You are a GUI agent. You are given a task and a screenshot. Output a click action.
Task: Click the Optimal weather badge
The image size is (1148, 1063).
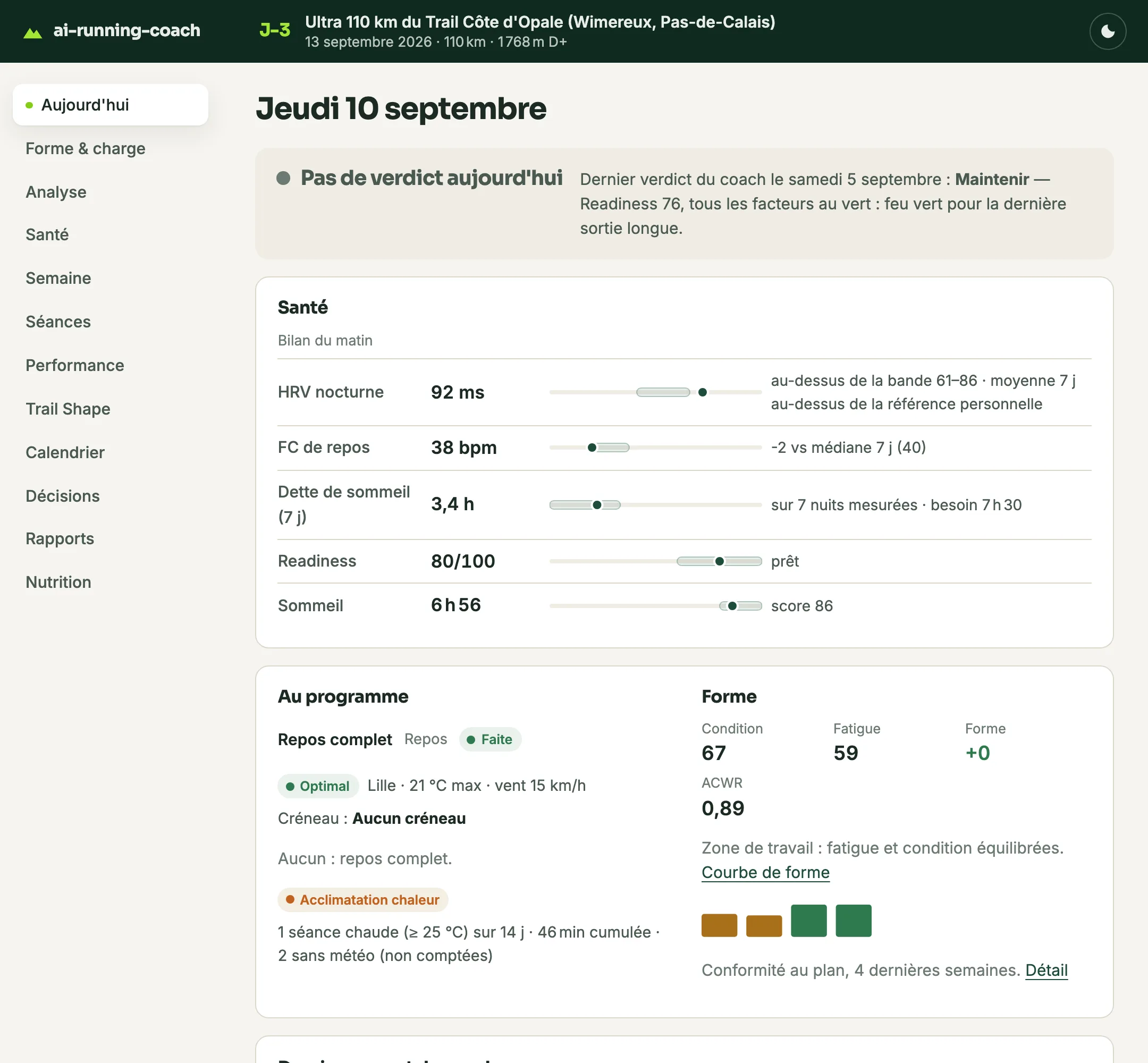[x=318, y=786]
